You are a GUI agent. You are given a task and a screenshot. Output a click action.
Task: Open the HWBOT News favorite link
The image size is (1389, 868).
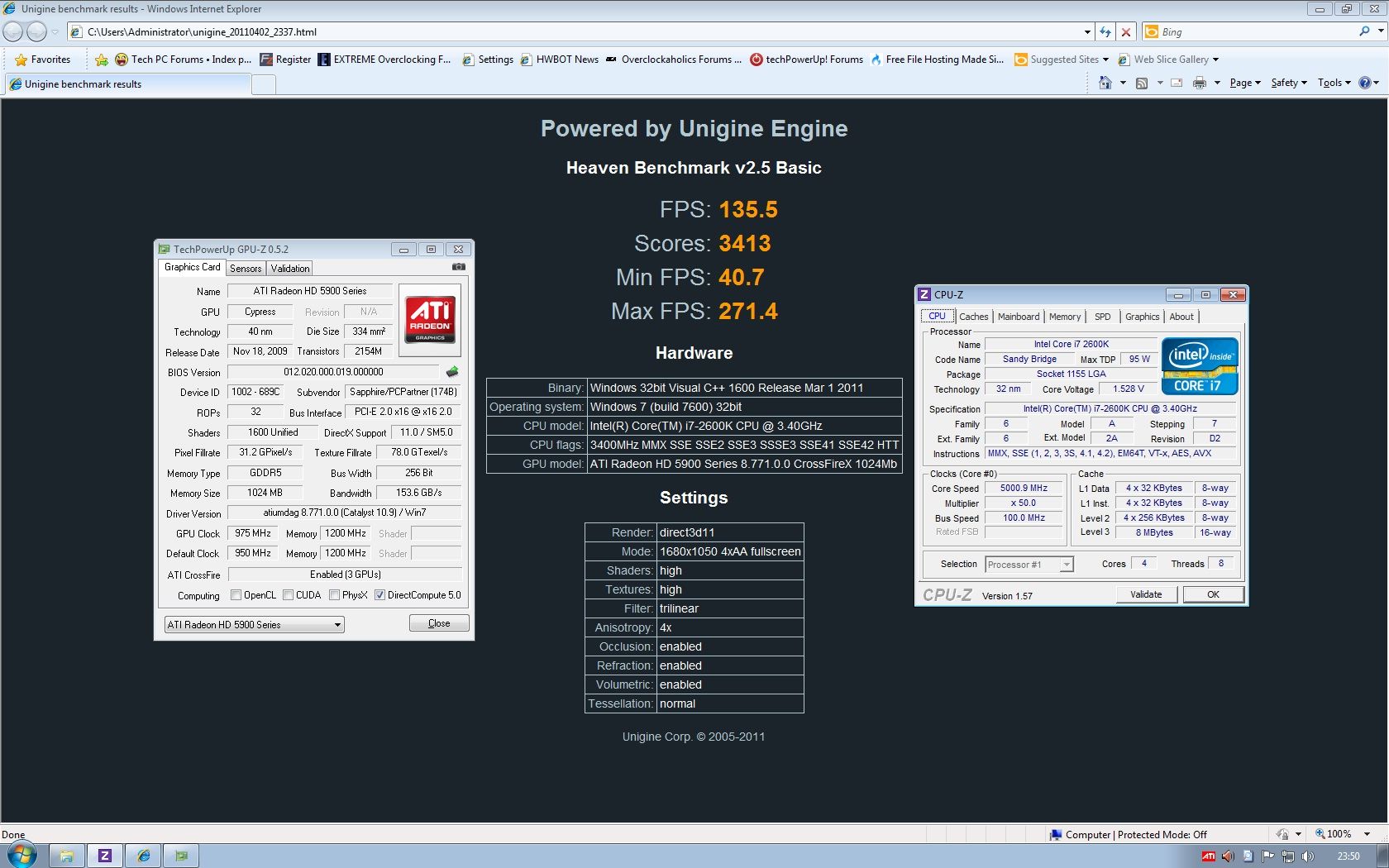tap(559, 60)
